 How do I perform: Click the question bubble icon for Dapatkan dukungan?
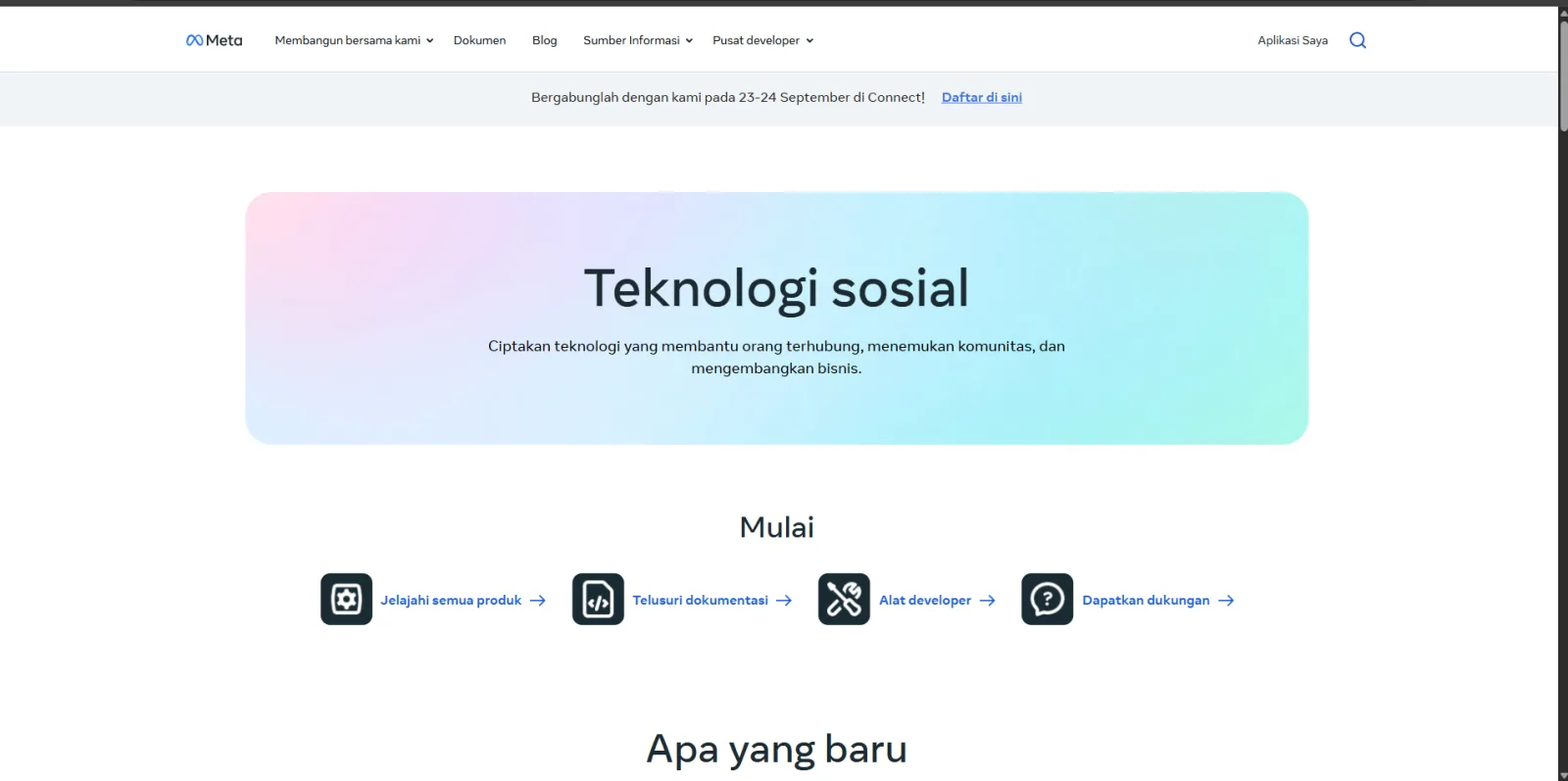point(1047,599)
